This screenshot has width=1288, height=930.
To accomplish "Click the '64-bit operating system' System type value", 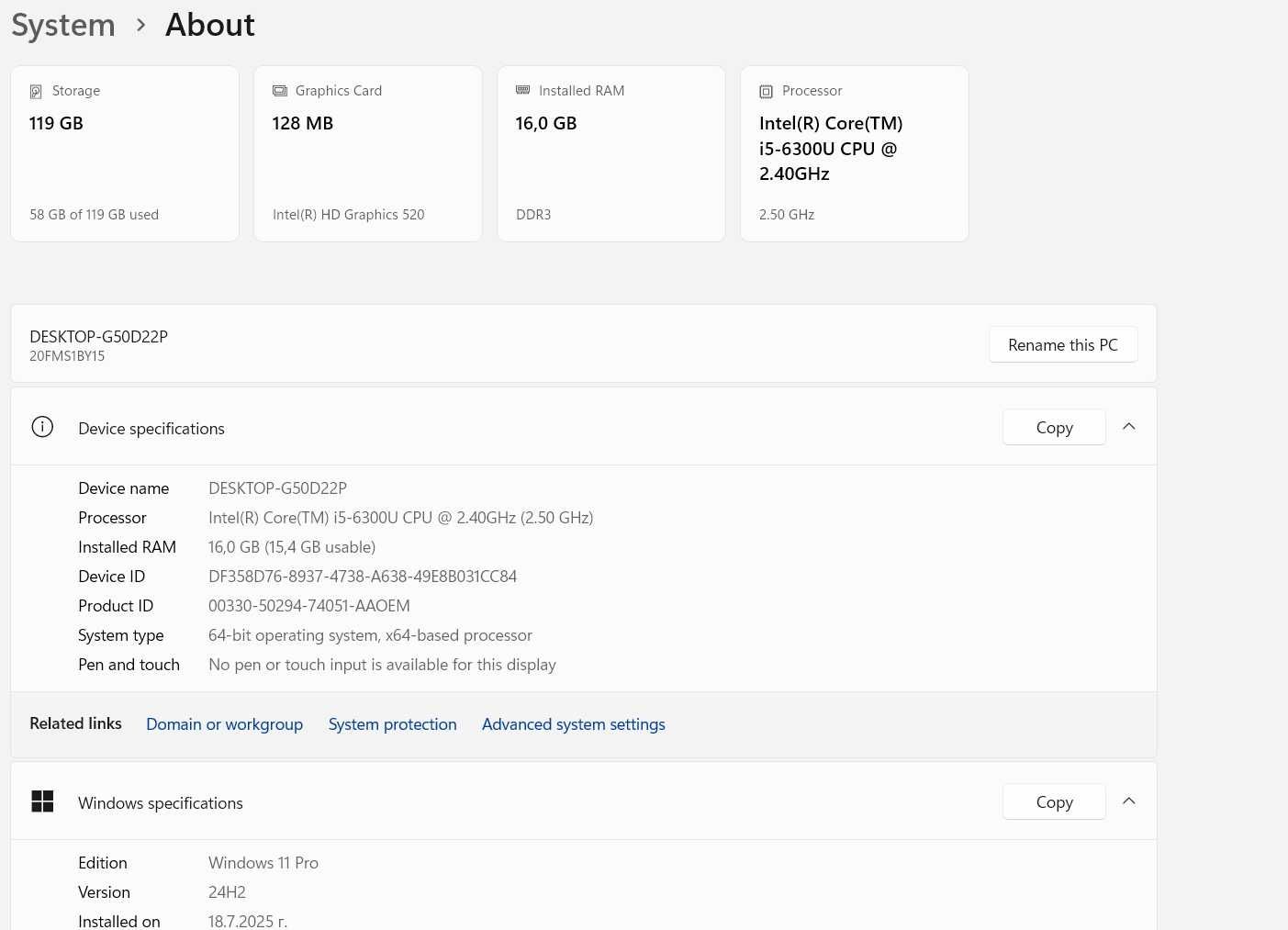I will click(x=370, y=635).
